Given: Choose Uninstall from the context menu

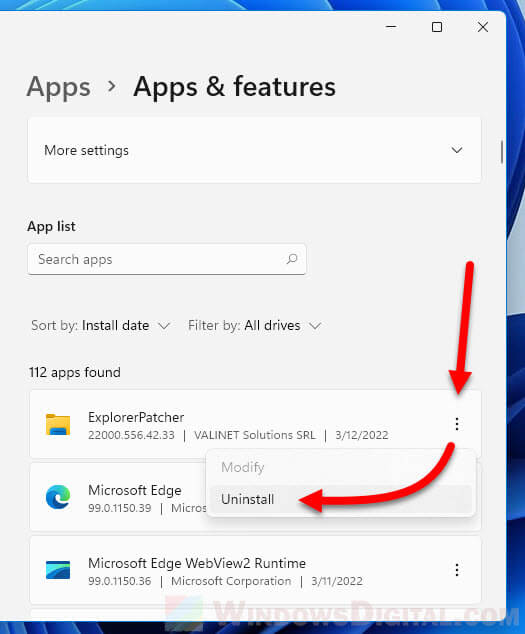Looking at the screenshot, I should pos(341,499).
